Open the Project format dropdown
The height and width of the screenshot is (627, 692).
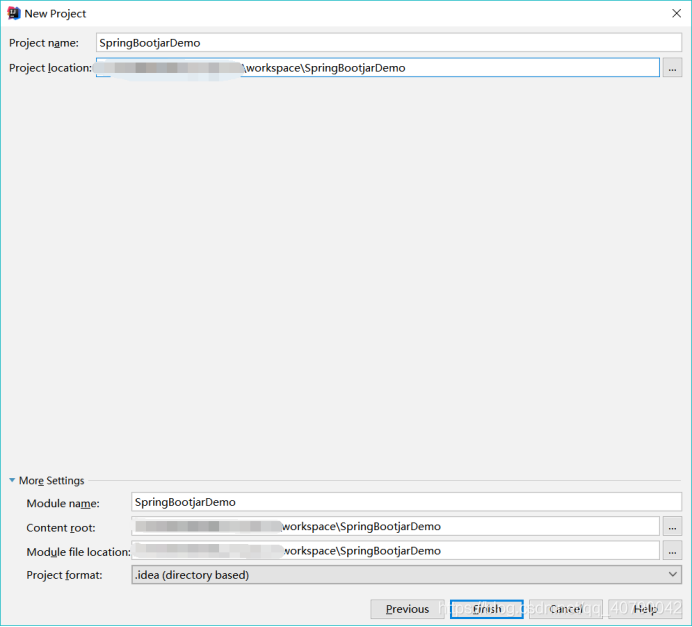[406, 575]
